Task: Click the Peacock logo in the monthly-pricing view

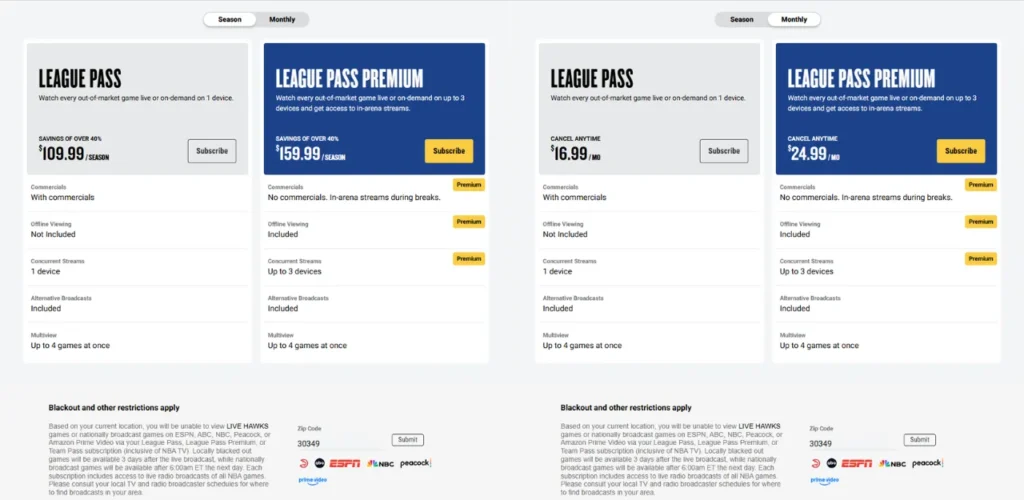Action: [x=927, y=463]
